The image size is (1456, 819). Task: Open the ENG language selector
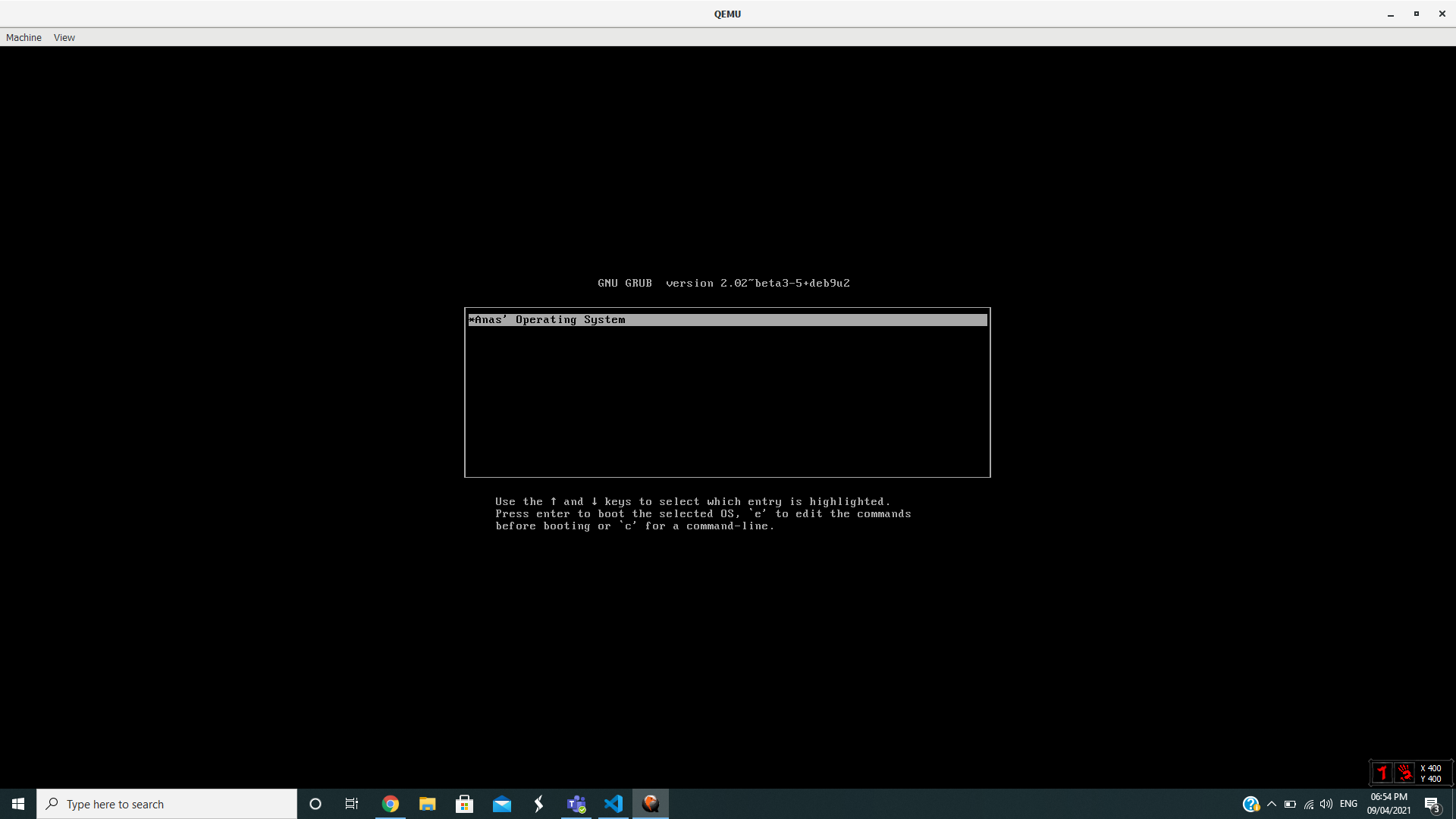tap(1349, 804)
